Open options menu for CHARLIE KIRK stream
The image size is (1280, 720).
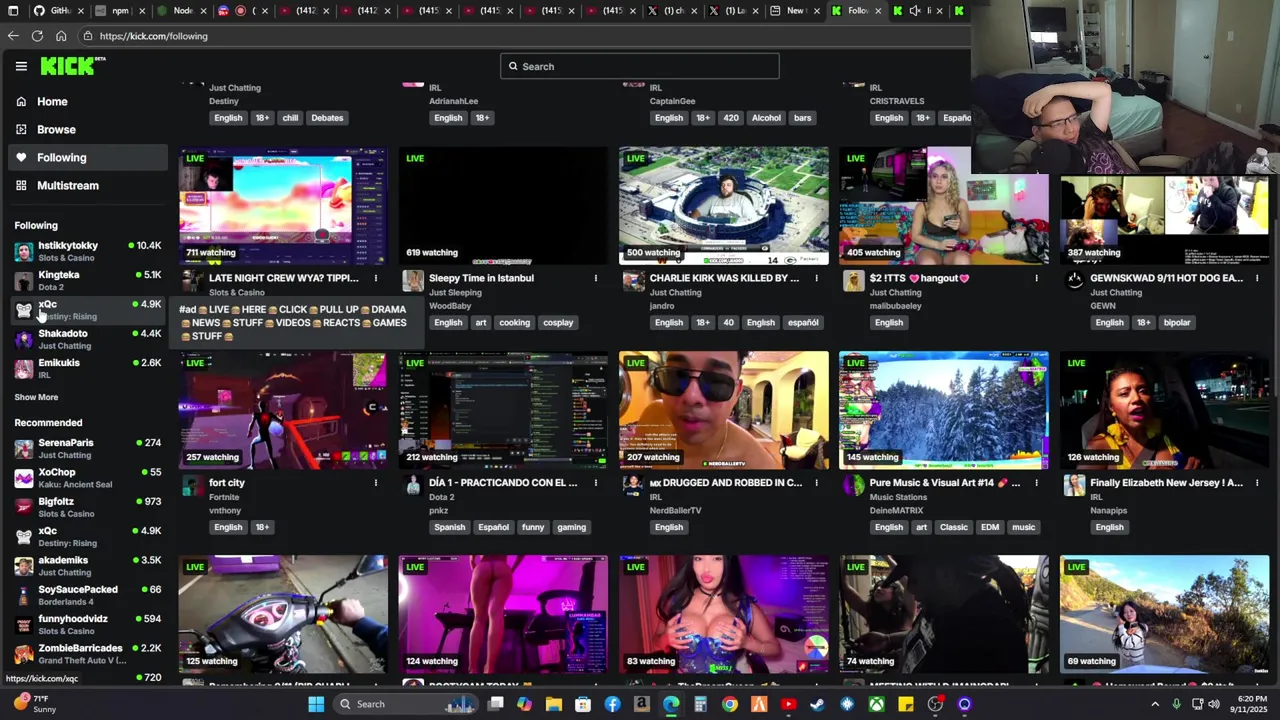coord(816,278)
